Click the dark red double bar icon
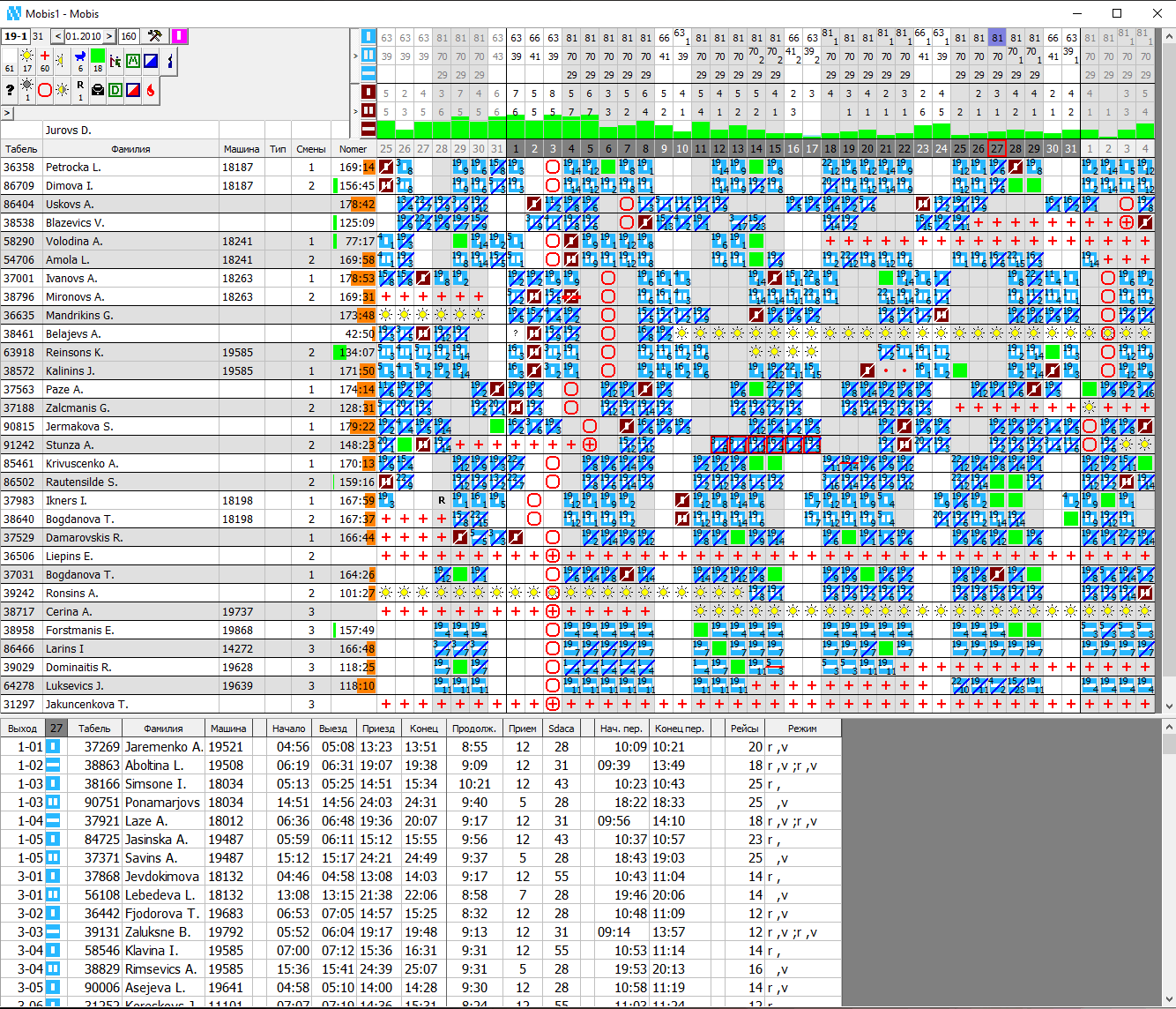Image resolution: width=1176 pixels, height=1009 pixels. point(368,110)
